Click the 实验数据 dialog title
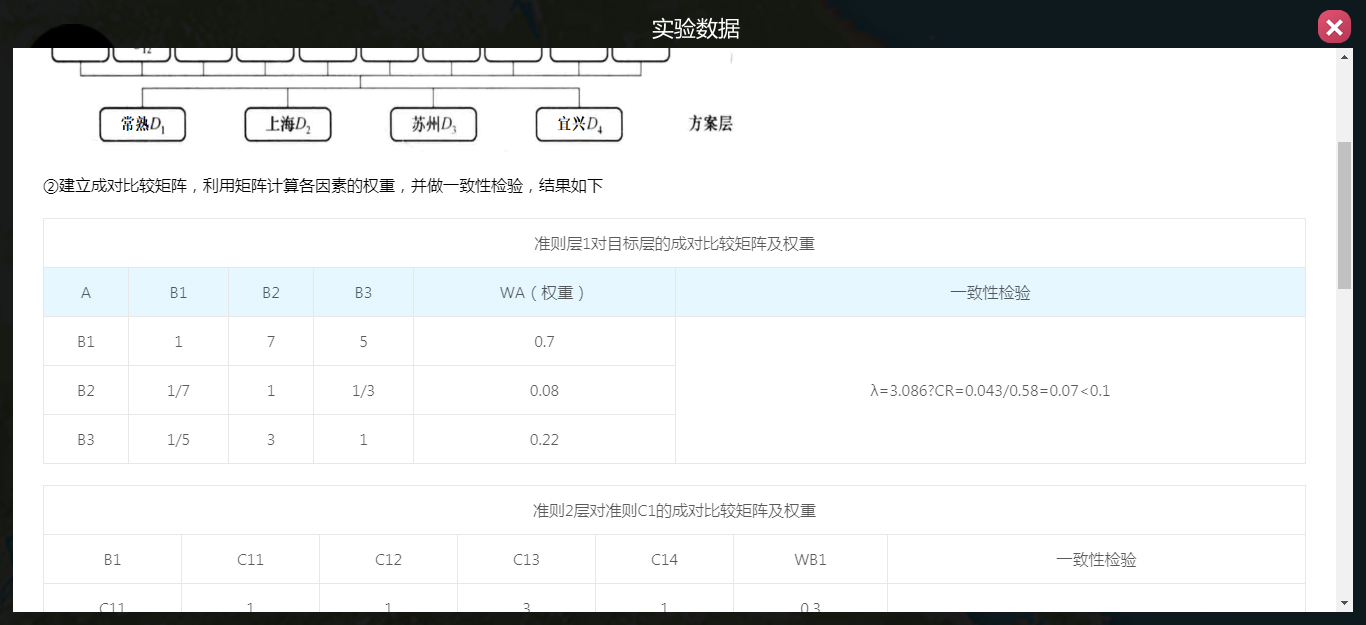Viewport: 1366px width, 625px height. click(696, 28)
